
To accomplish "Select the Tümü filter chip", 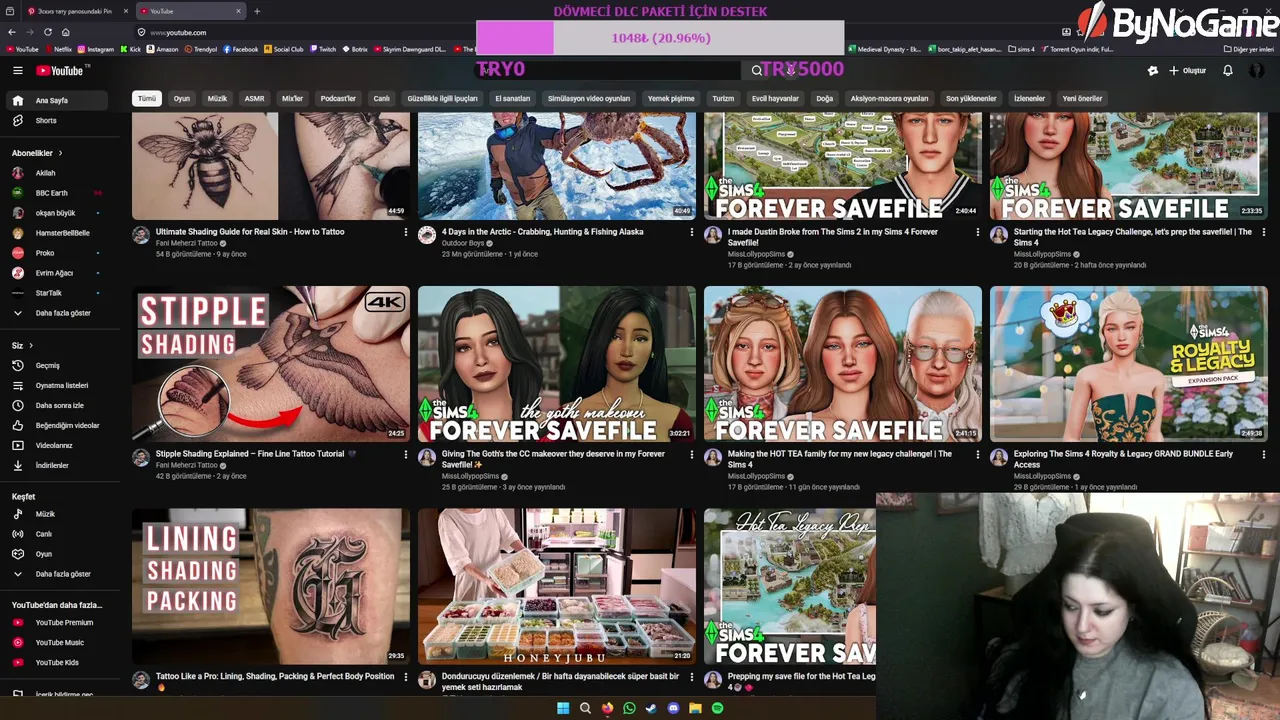I will tap(147, 99).
